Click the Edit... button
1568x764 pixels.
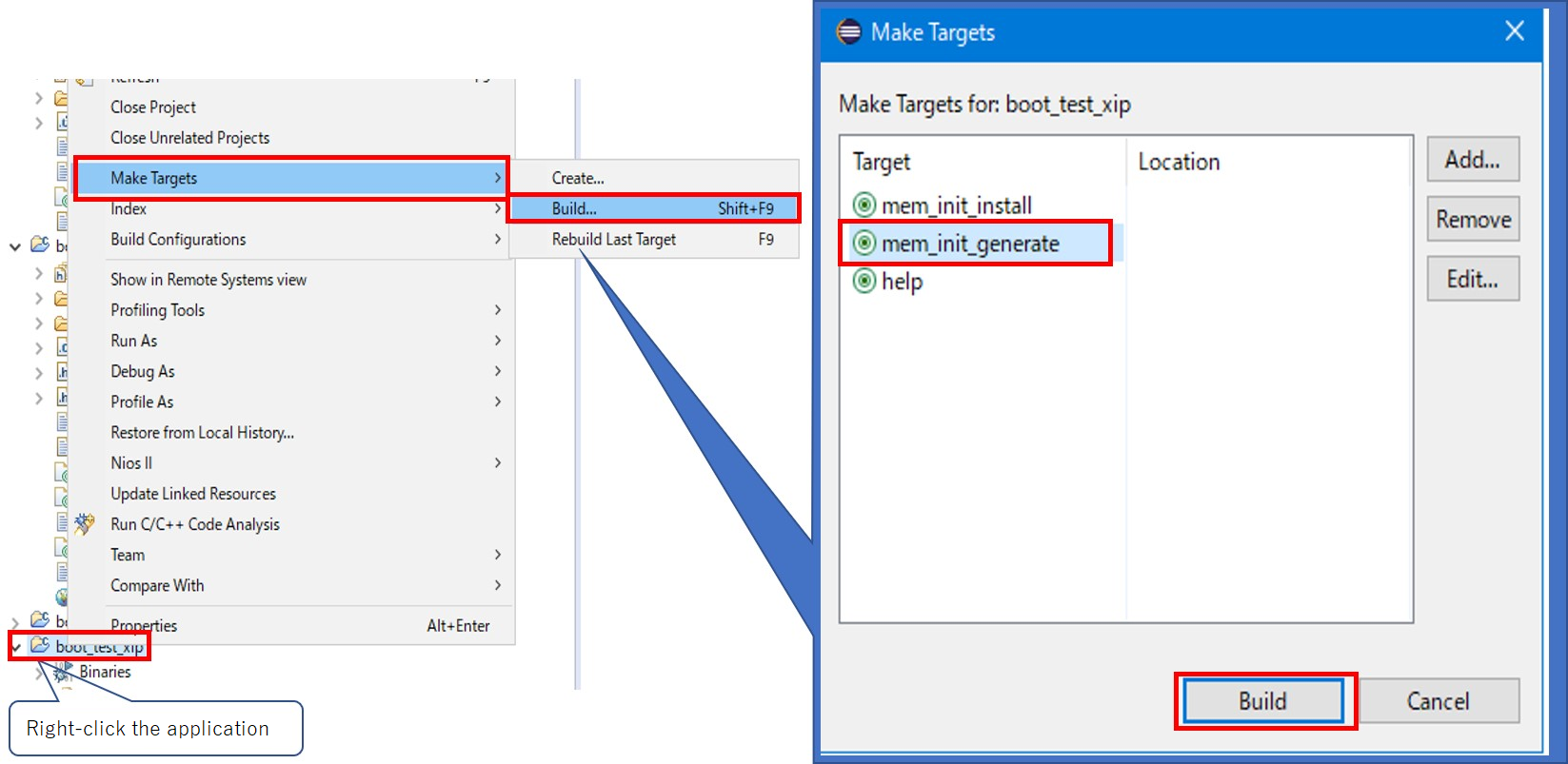tap(1472, 279)
